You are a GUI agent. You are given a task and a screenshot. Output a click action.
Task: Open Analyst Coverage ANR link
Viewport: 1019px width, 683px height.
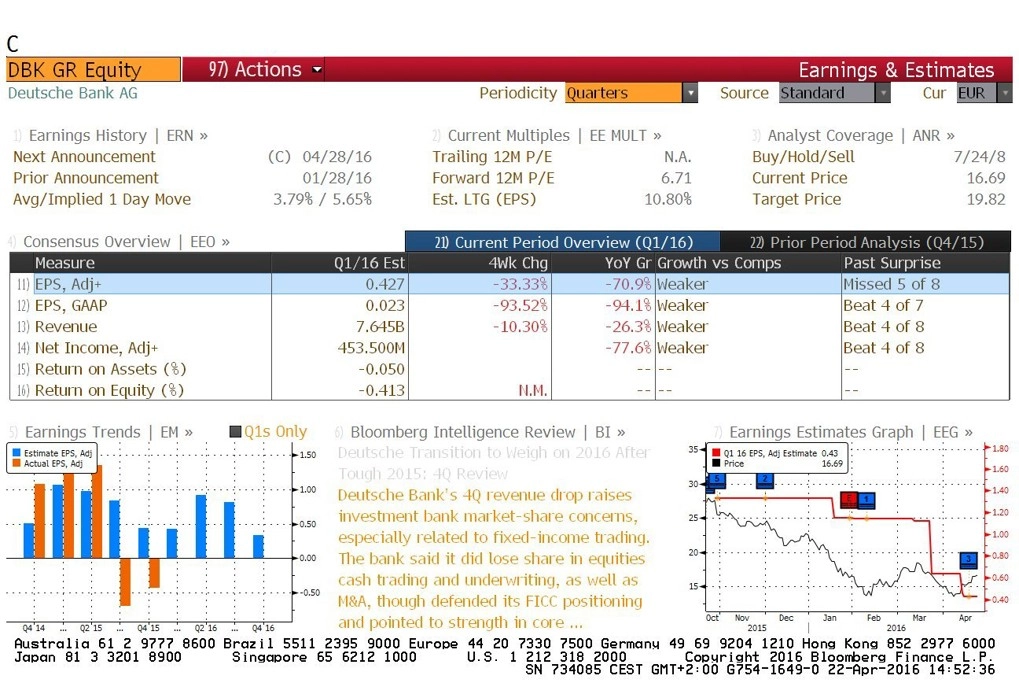click(860, 135)
